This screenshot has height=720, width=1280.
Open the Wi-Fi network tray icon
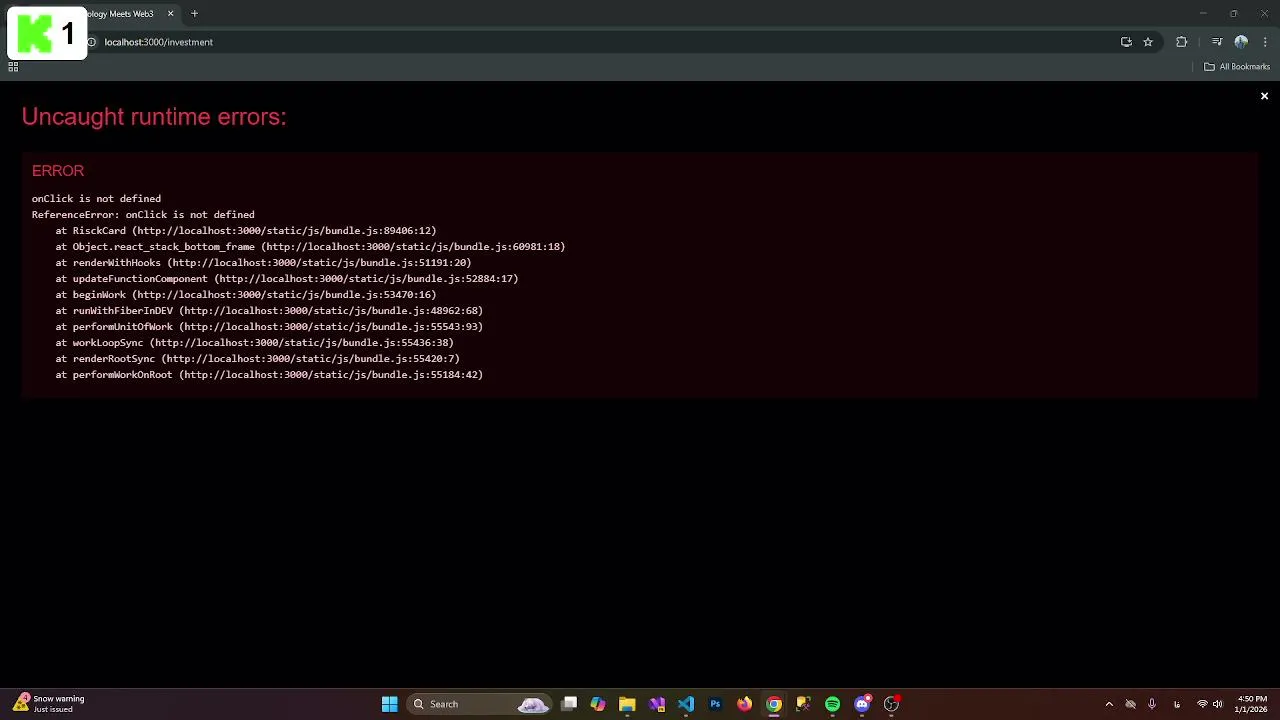click(x=1202, y=704)
